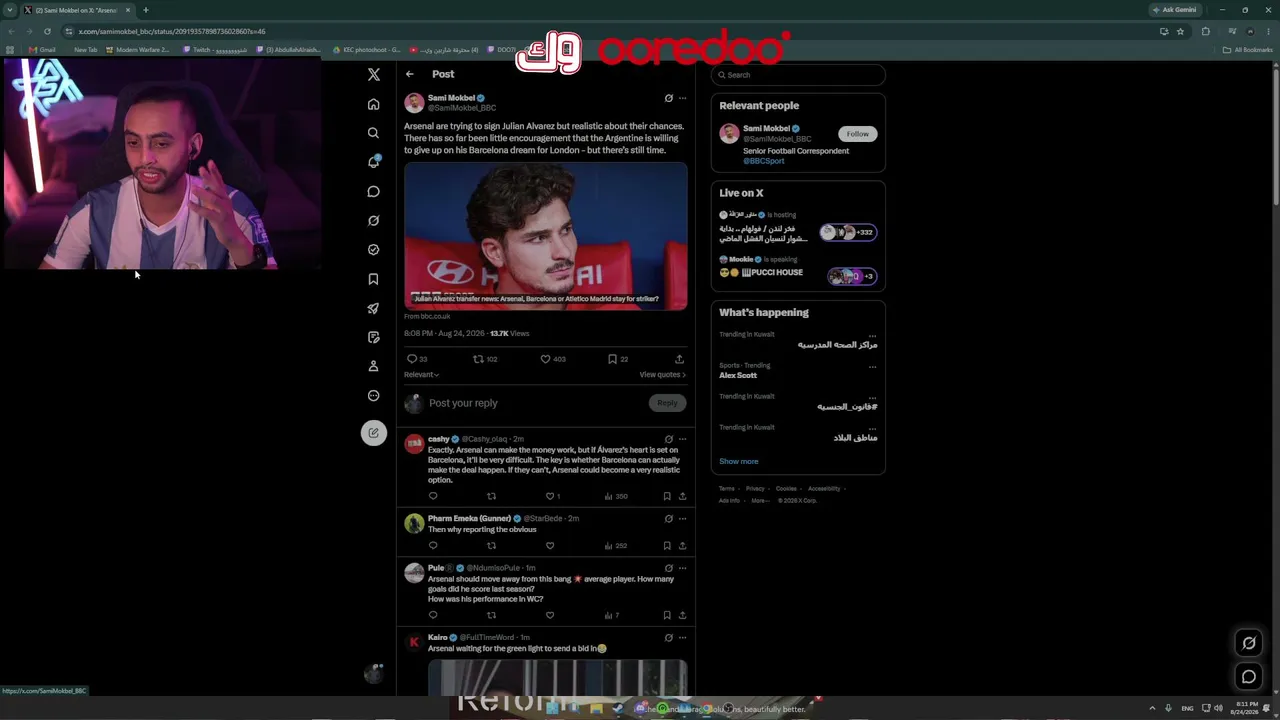1280x720 pixels.
Task: Open more options for first Kuwait trend
Action: pyautogui.click(x=872, y=335)
